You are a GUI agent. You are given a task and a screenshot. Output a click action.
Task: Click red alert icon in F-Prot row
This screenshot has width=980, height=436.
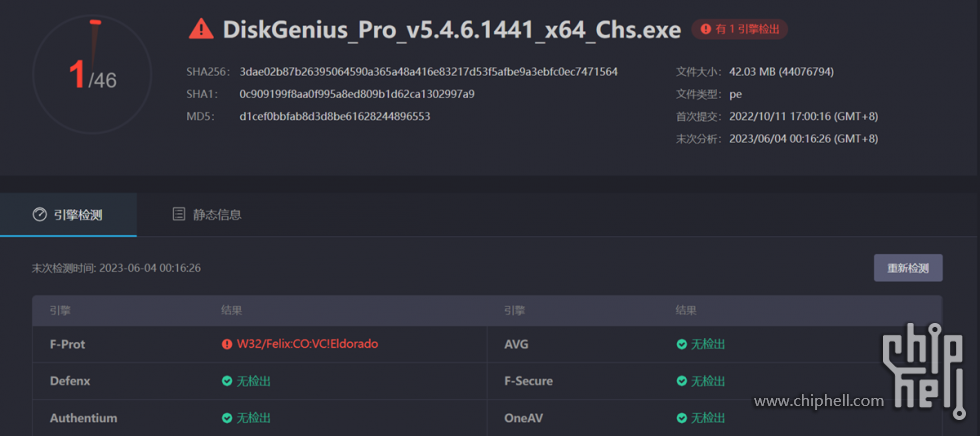pos(226,344)
